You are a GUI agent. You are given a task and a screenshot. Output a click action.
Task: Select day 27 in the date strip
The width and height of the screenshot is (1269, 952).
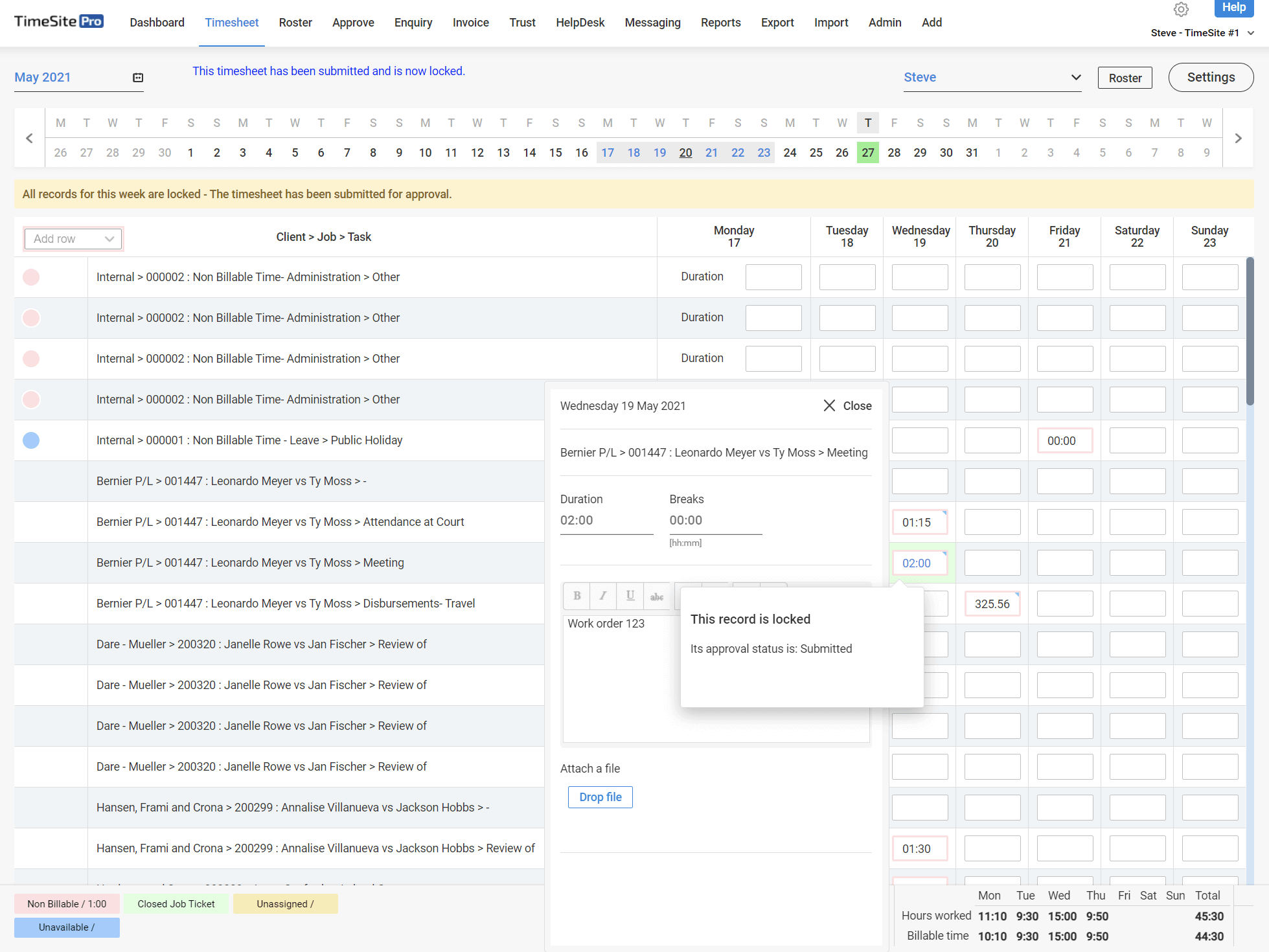(x=868, y=153)
